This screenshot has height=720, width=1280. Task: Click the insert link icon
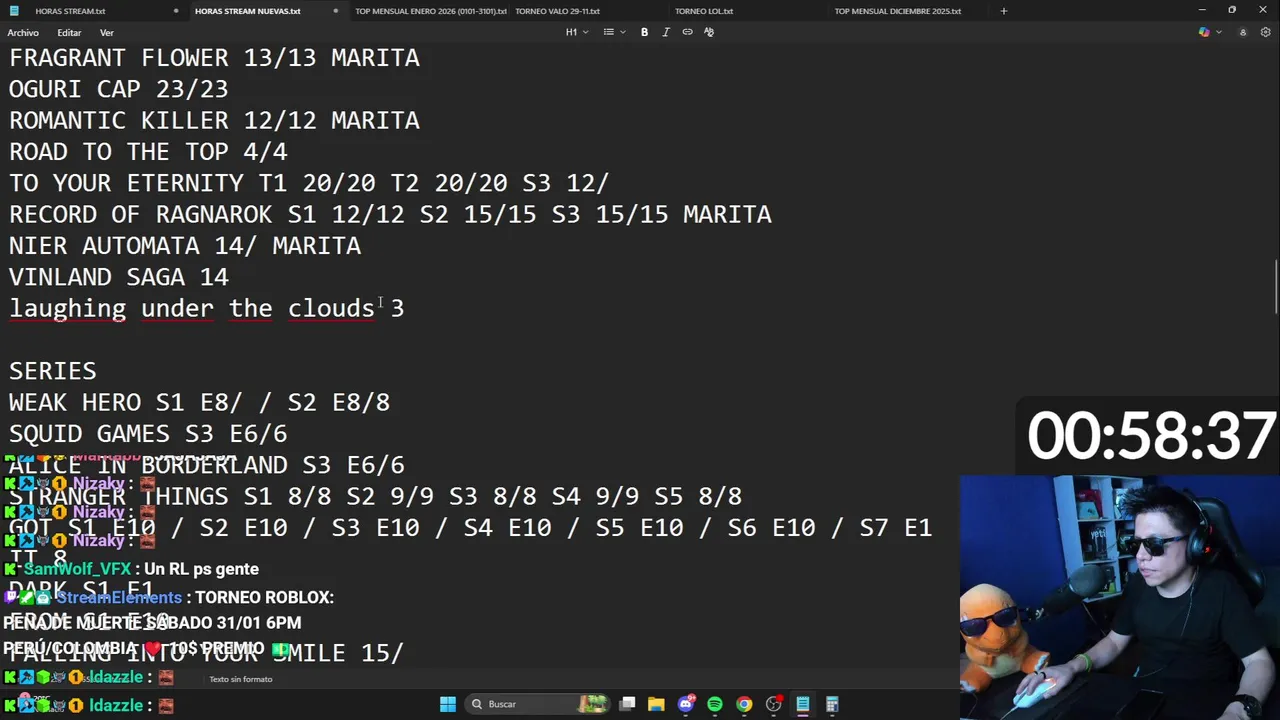(687, 32)
